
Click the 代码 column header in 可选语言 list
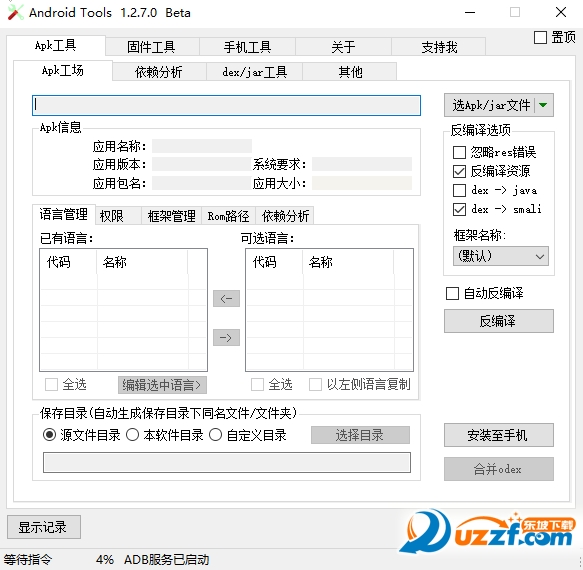pos(275,262)
